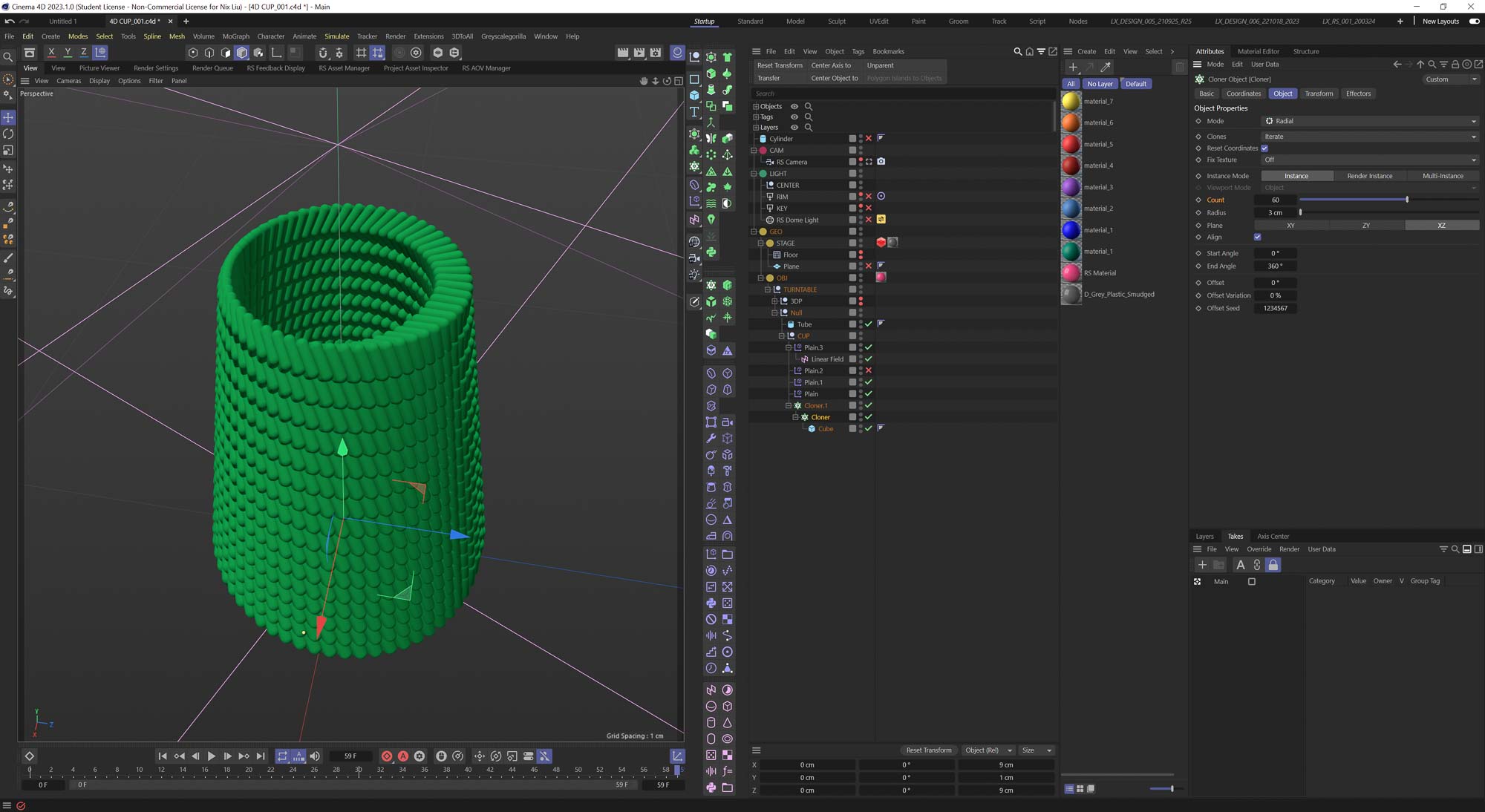
Task: Select the Rotate tool in left toolbar
Action: pos(8,134)
